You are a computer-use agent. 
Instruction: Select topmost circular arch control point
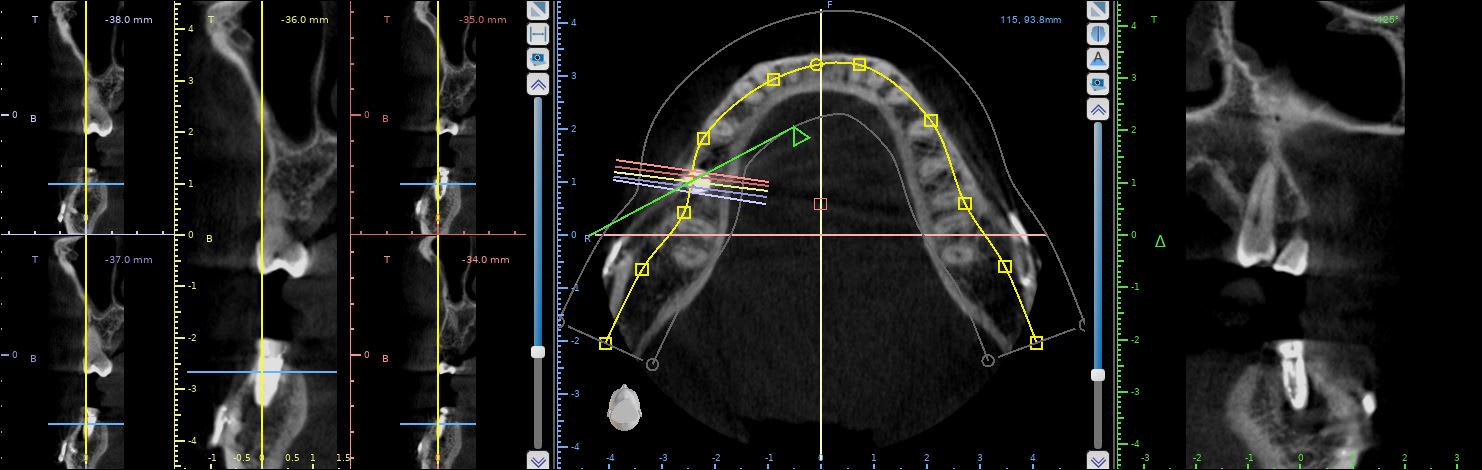tap(816, 65)
